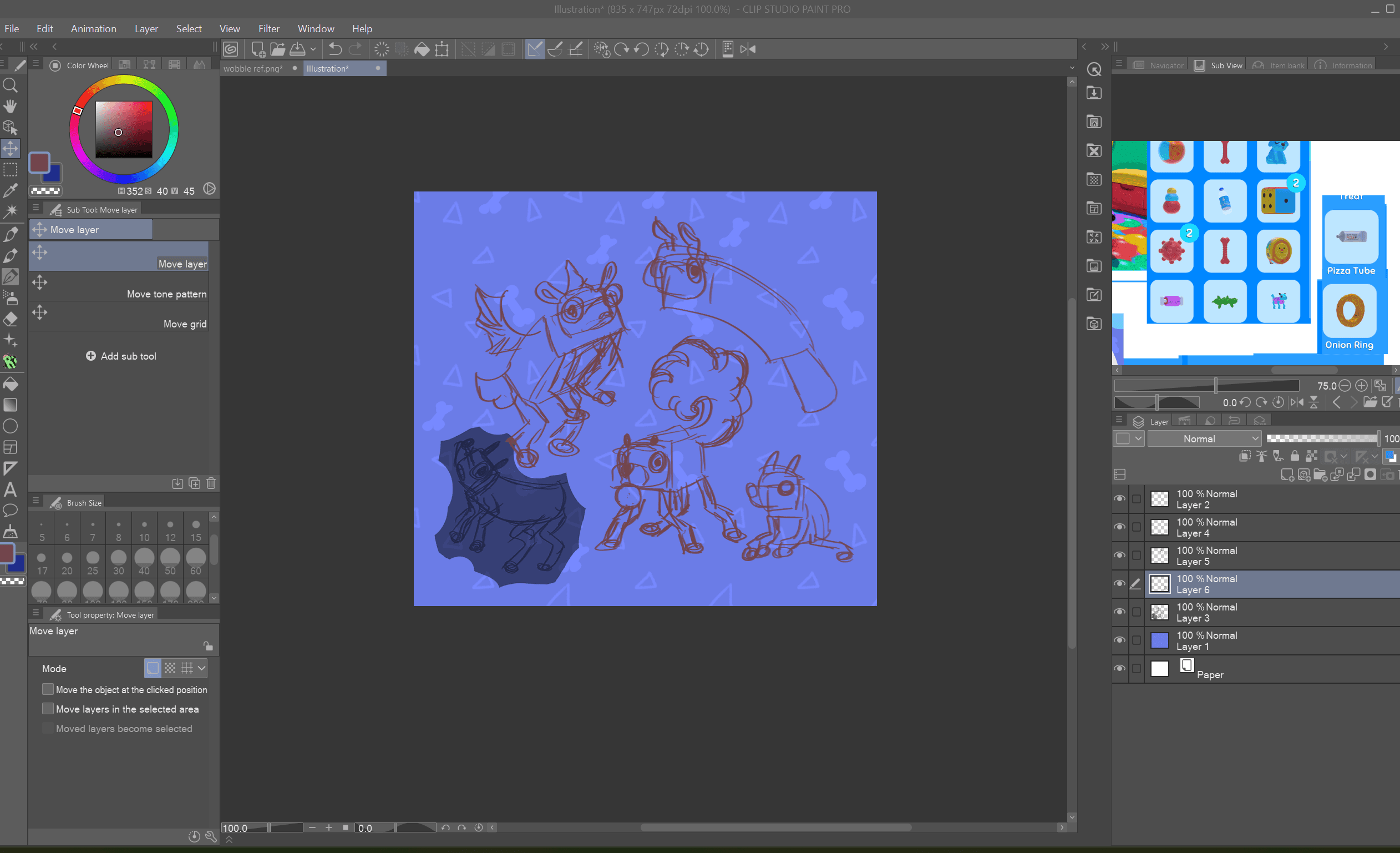Click the color wheel saturation square
The height and width of the screenshot is (853, 1400).
[x=124, y=130]
